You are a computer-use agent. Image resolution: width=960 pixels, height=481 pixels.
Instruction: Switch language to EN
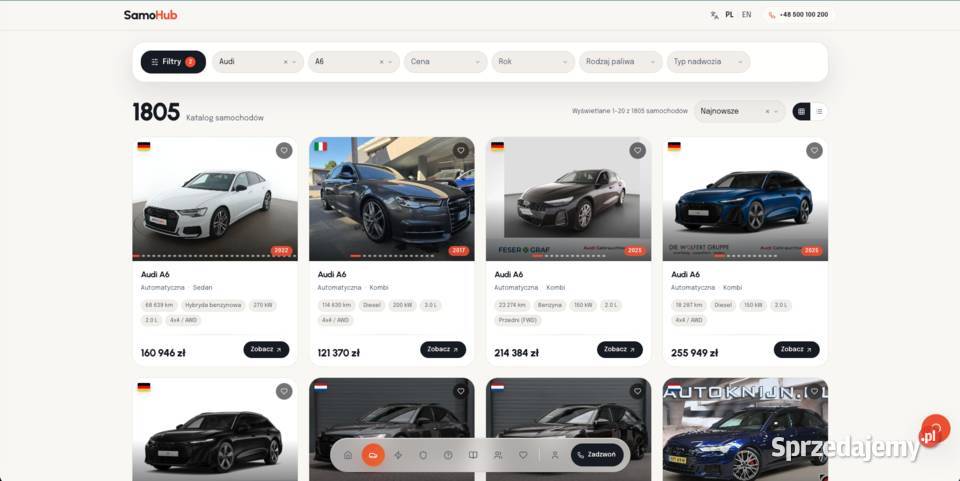click(x=746, y=15)
